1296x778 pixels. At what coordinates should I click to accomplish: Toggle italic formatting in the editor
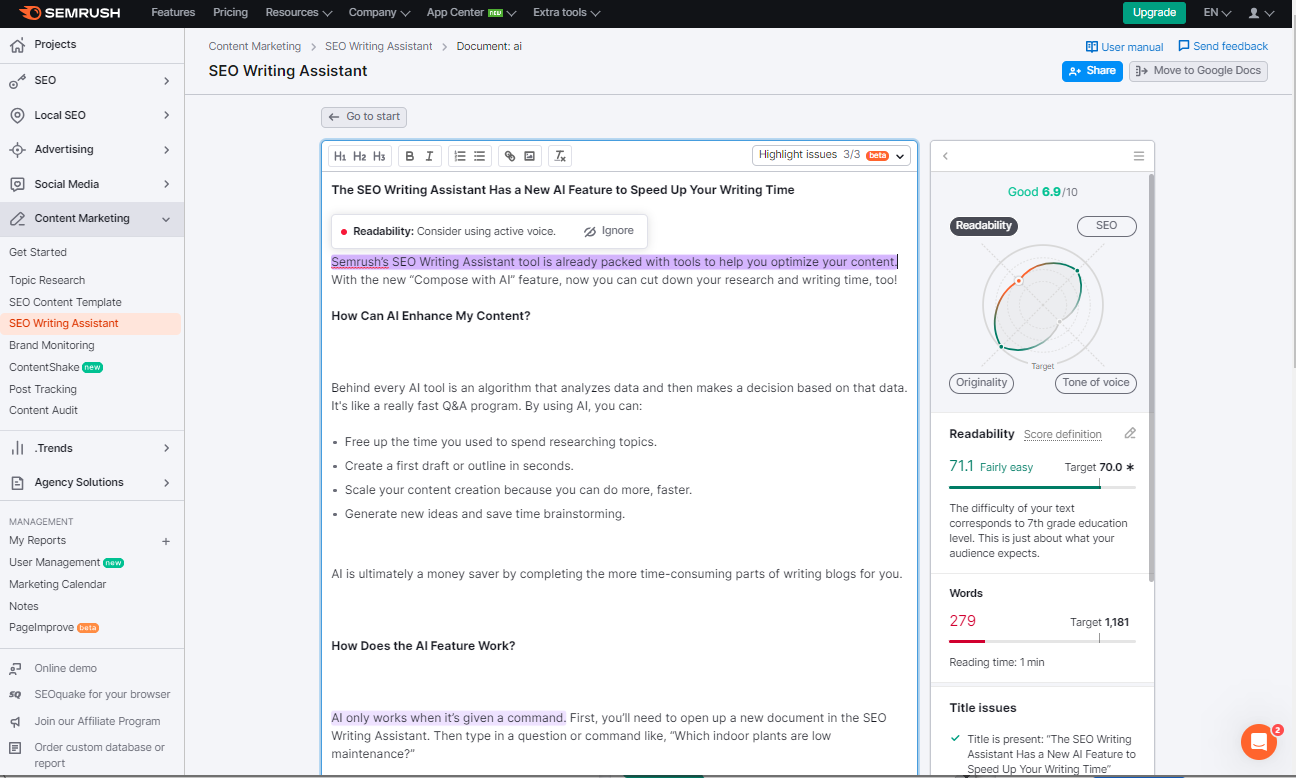coord(430,156)
